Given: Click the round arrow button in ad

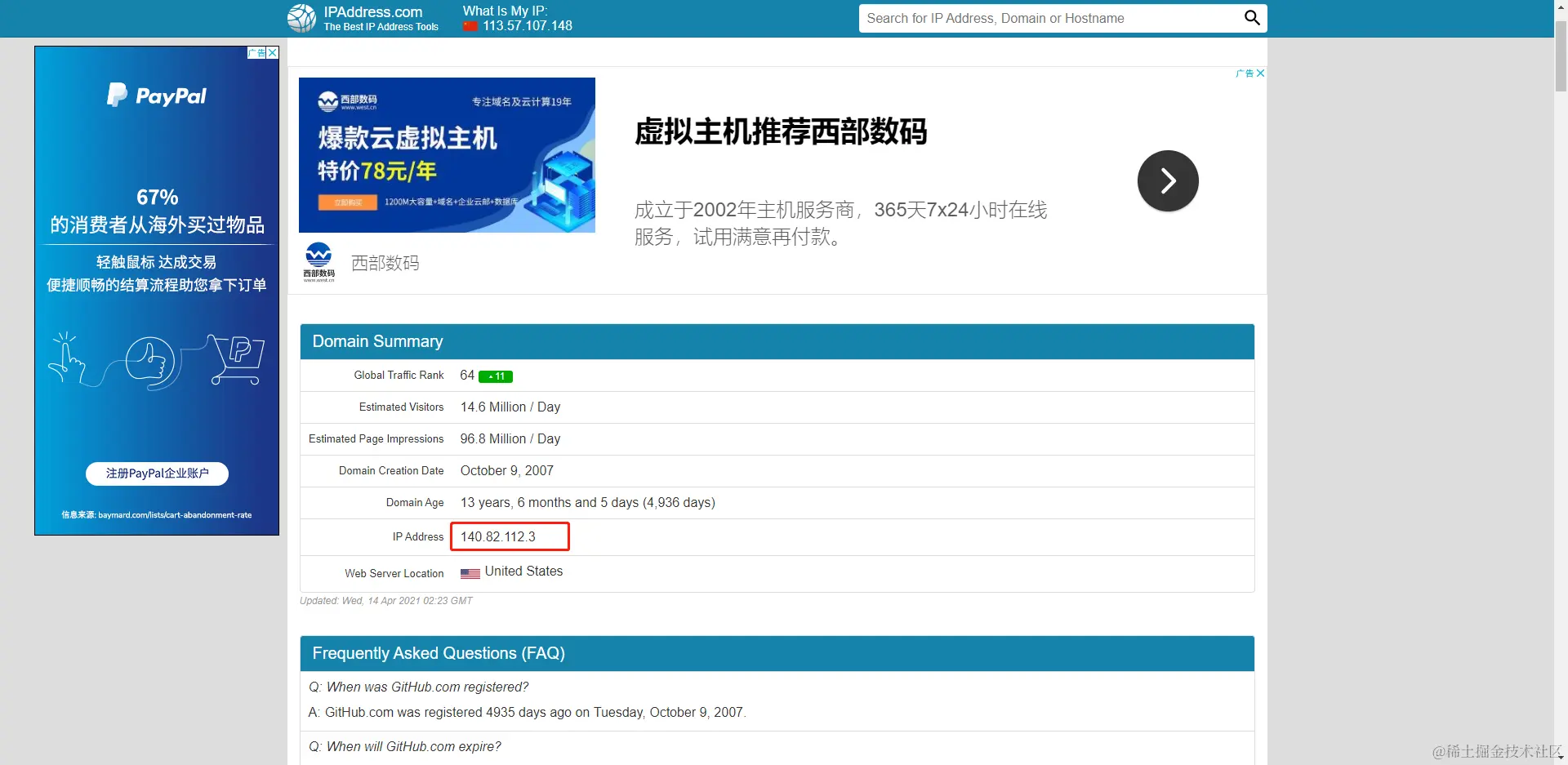Looking at the screenshot, I should coord(1168,180).
